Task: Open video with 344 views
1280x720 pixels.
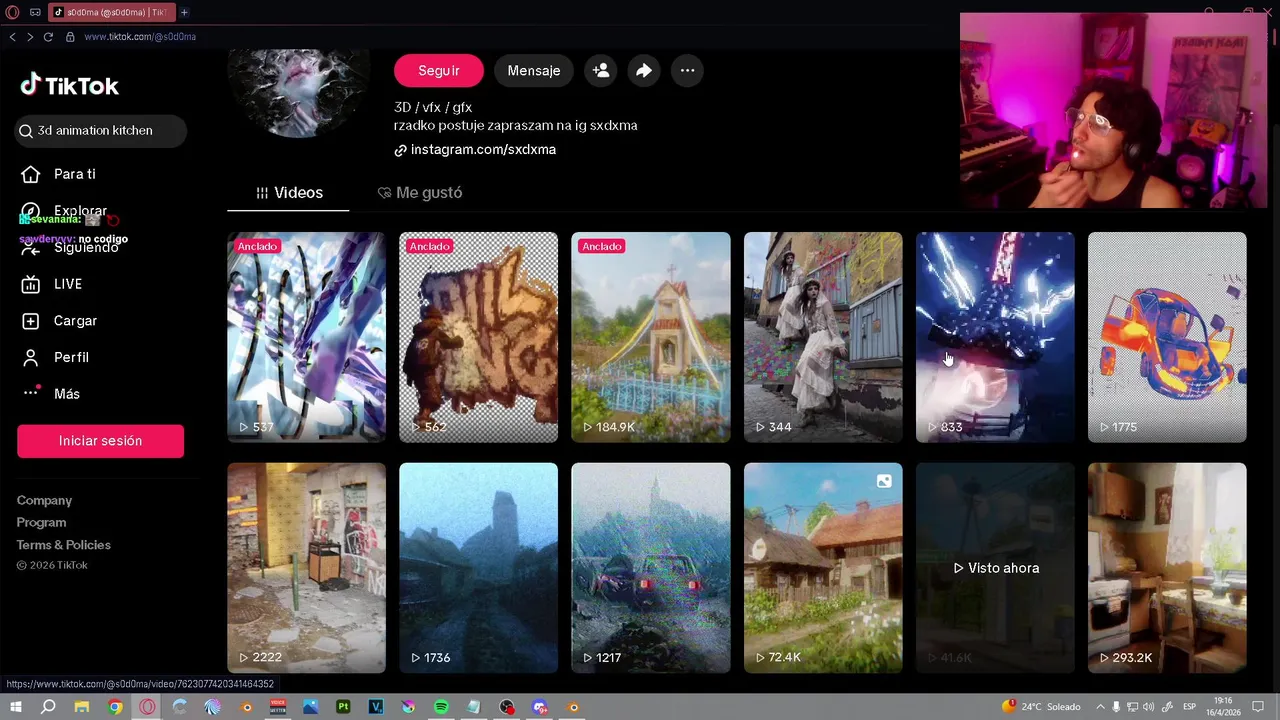Action: coord(823,337)
